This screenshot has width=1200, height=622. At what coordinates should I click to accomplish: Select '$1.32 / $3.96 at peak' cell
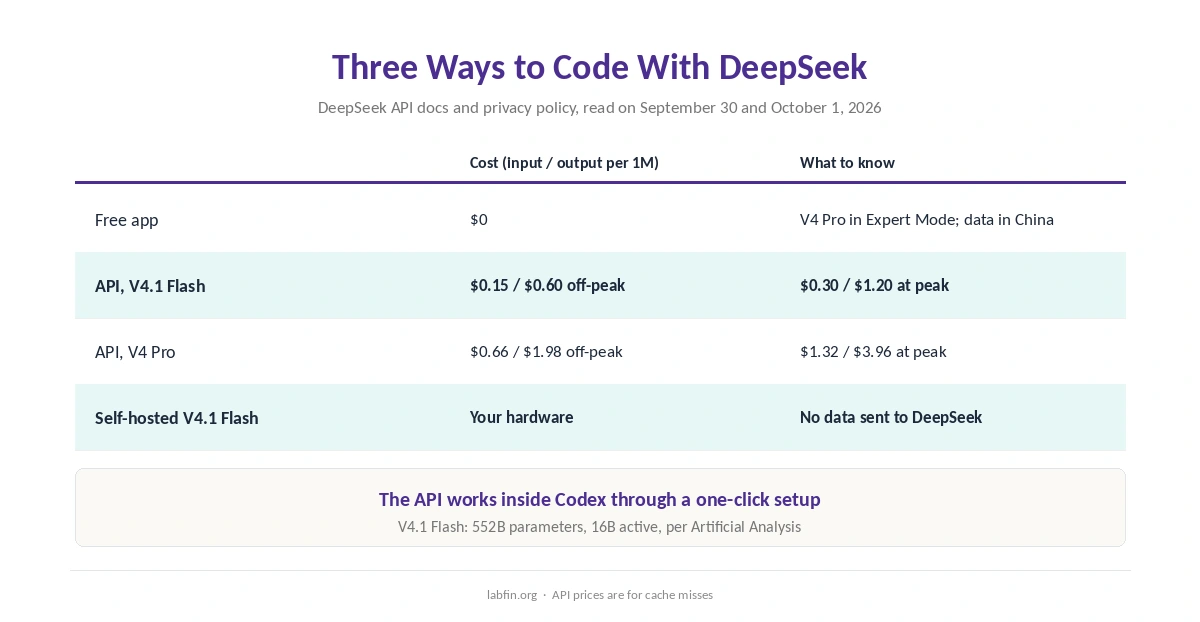point(873,351)
